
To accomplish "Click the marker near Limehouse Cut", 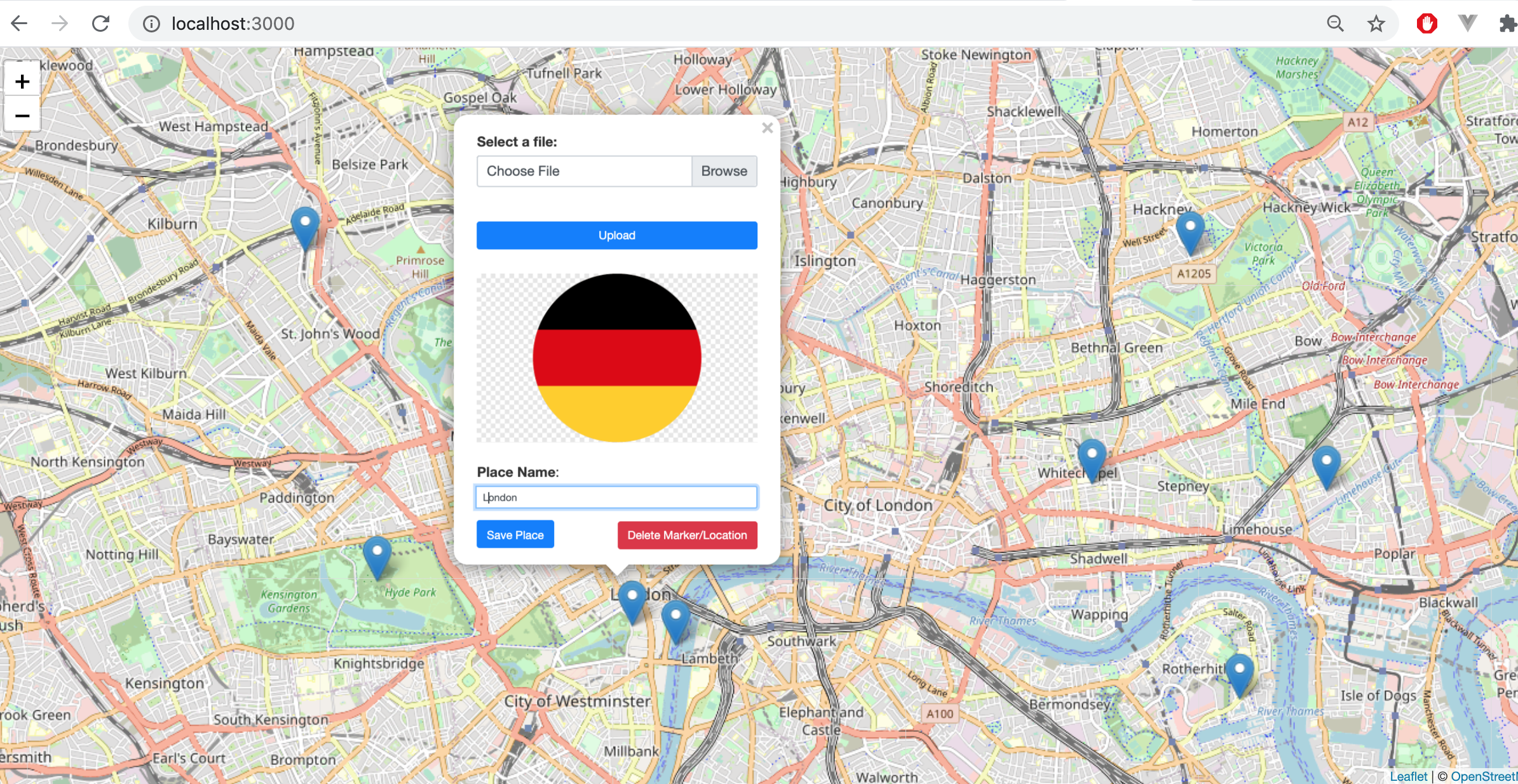I will coord(1326,466).
